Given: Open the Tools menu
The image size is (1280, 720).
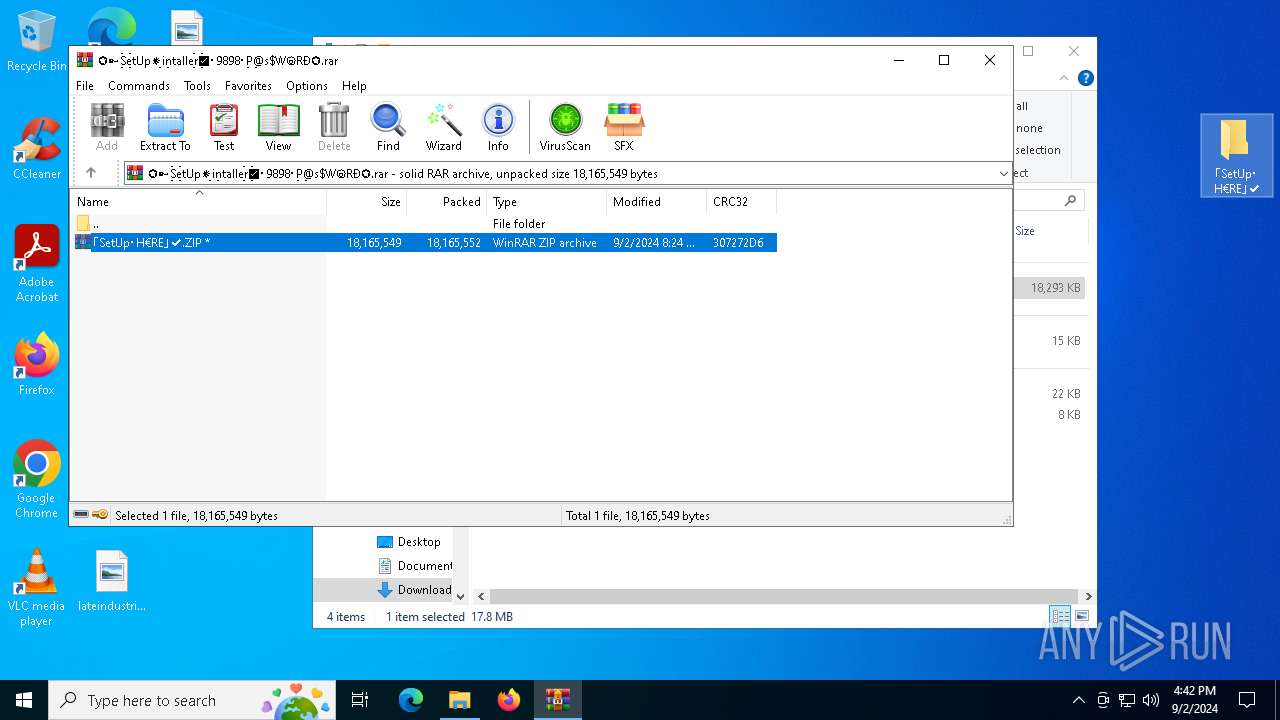Looking at the screenshot, I should pos(197,86).
